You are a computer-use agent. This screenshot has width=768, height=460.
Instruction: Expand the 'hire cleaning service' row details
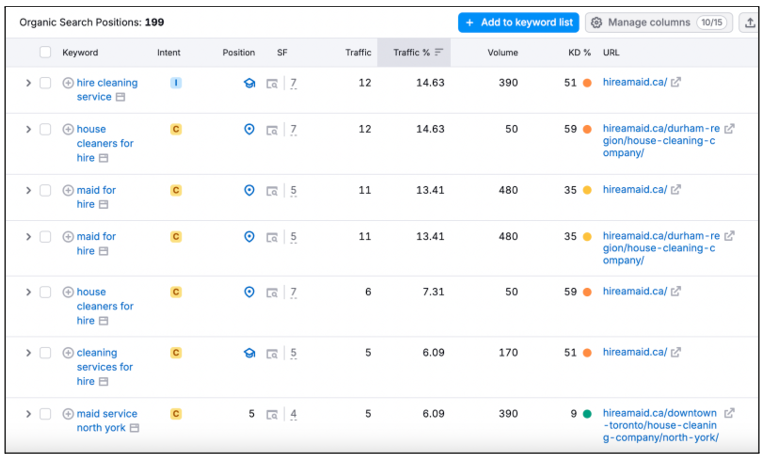pyautogui.click(x=28, y=83)
